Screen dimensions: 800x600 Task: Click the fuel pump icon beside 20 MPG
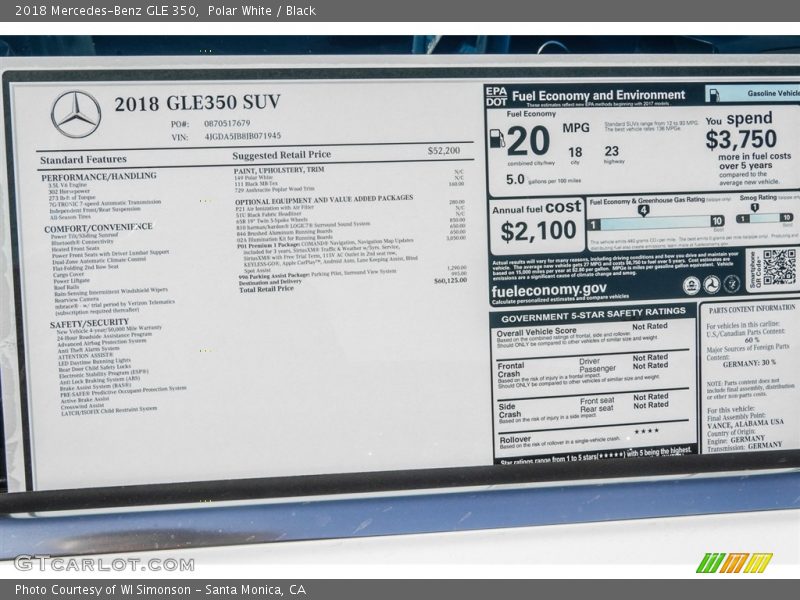tap(497, 139)
